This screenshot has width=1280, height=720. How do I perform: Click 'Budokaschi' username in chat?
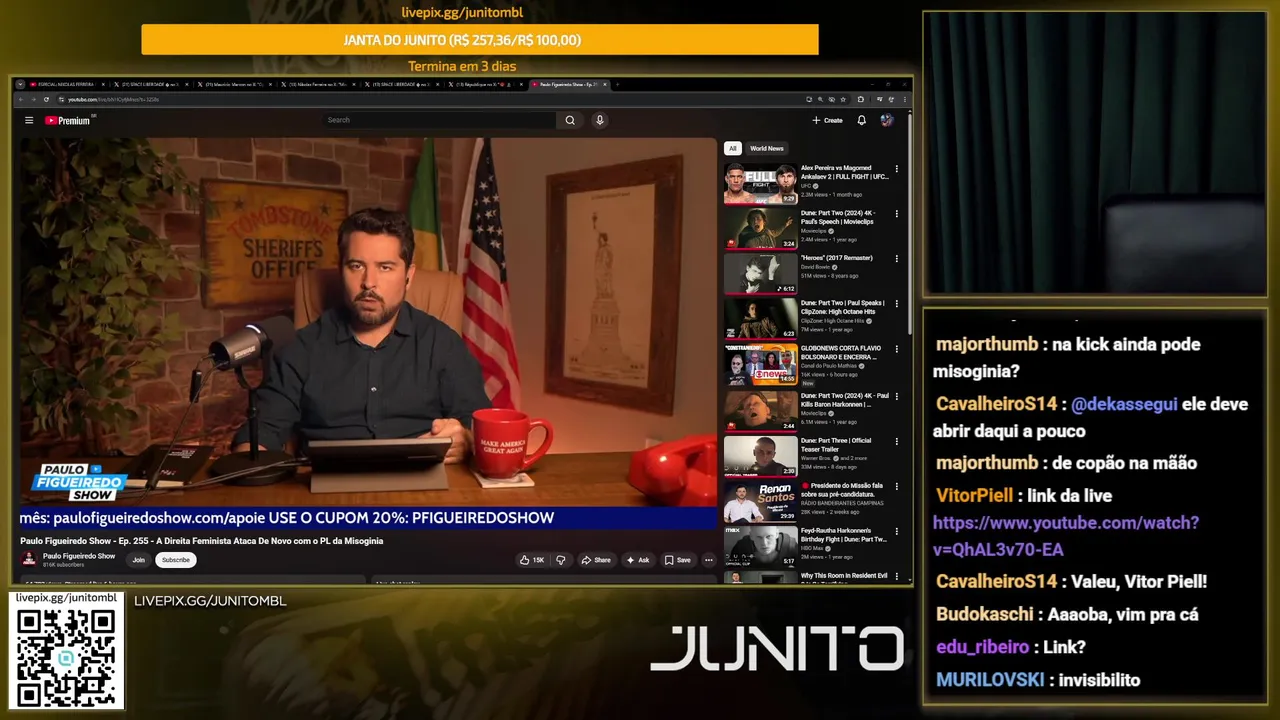(x=985, y=615)
